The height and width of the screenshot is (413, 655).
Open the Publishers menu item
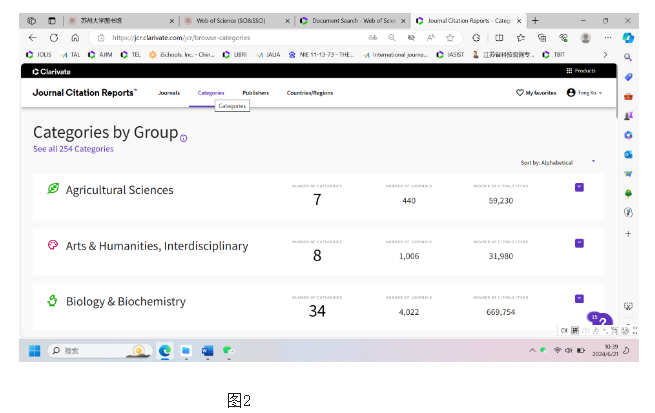tap(256, 93)
